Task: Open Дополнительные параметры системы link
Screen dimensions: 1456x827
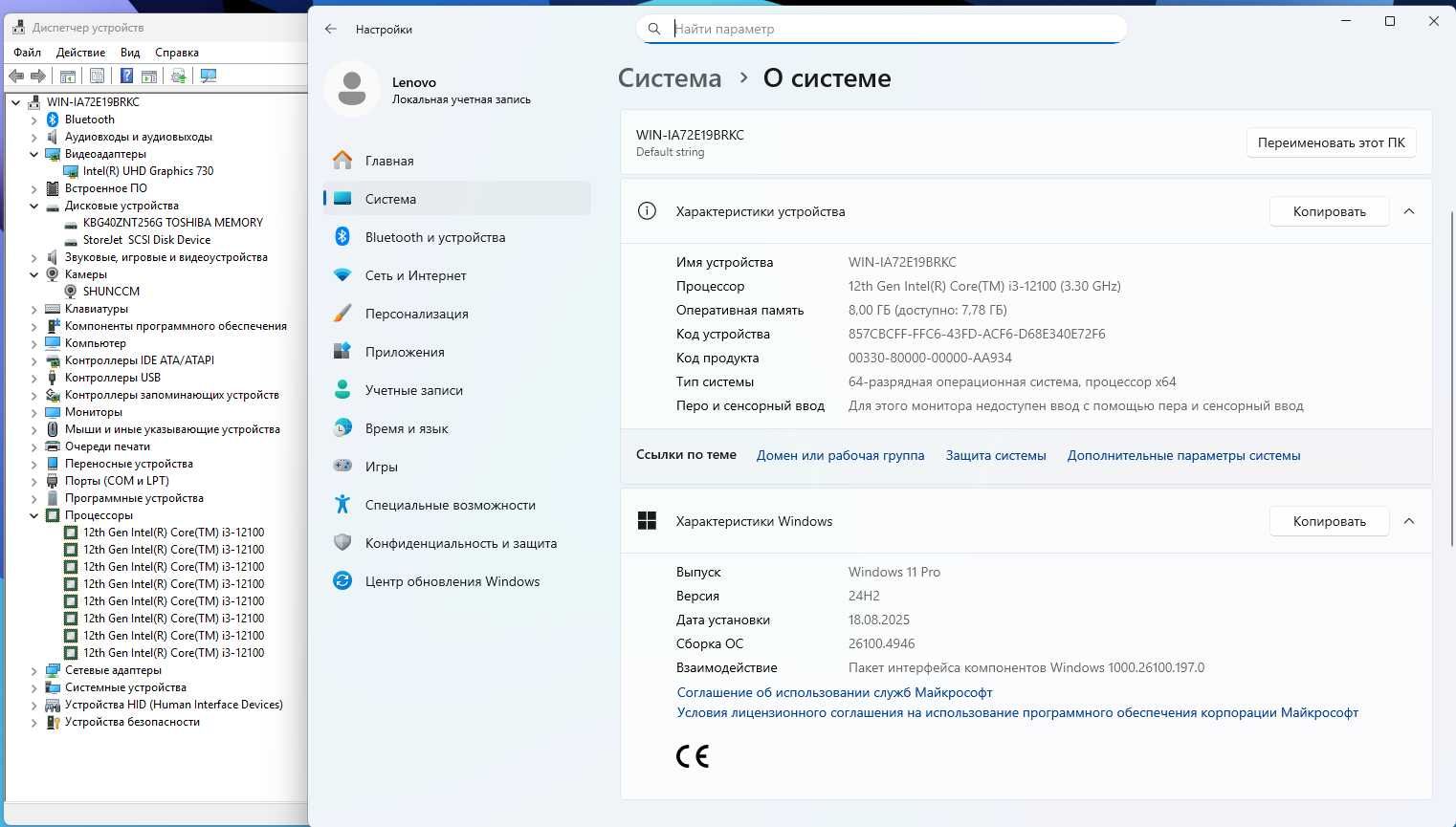Action: (x=1183, y=455)
